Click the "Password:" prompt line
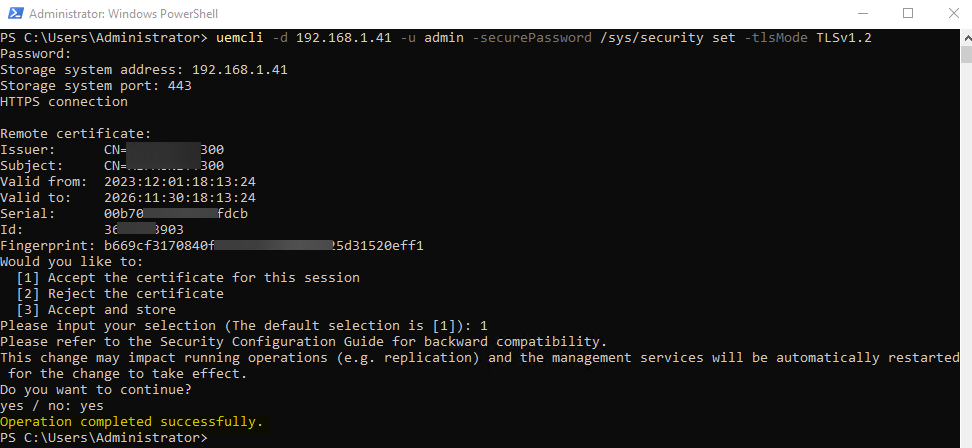Image resolution: width=972 pixels, height=448 pixels. (36, 54)
